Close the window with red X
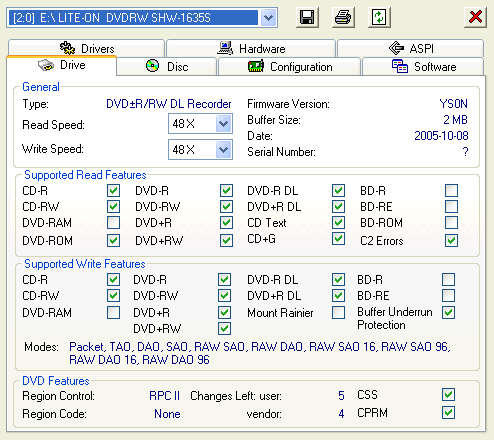The height and width of the screenshot is (440, 494). coord(475,17)
